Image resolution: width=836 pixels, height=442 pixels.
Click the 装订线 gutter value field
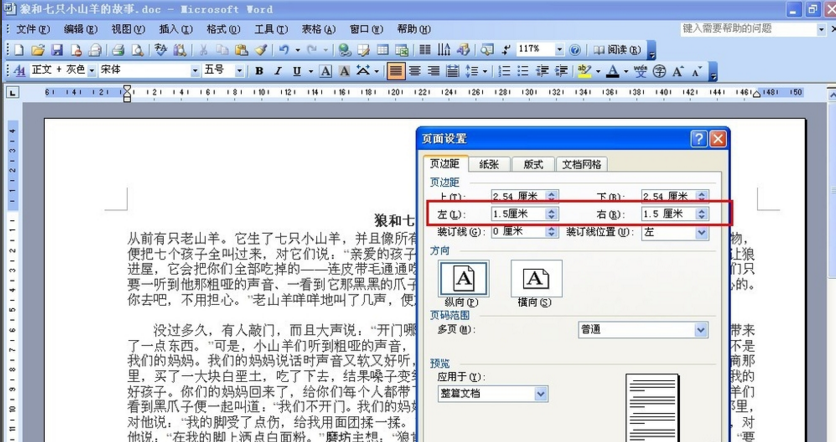pos(519,232)
